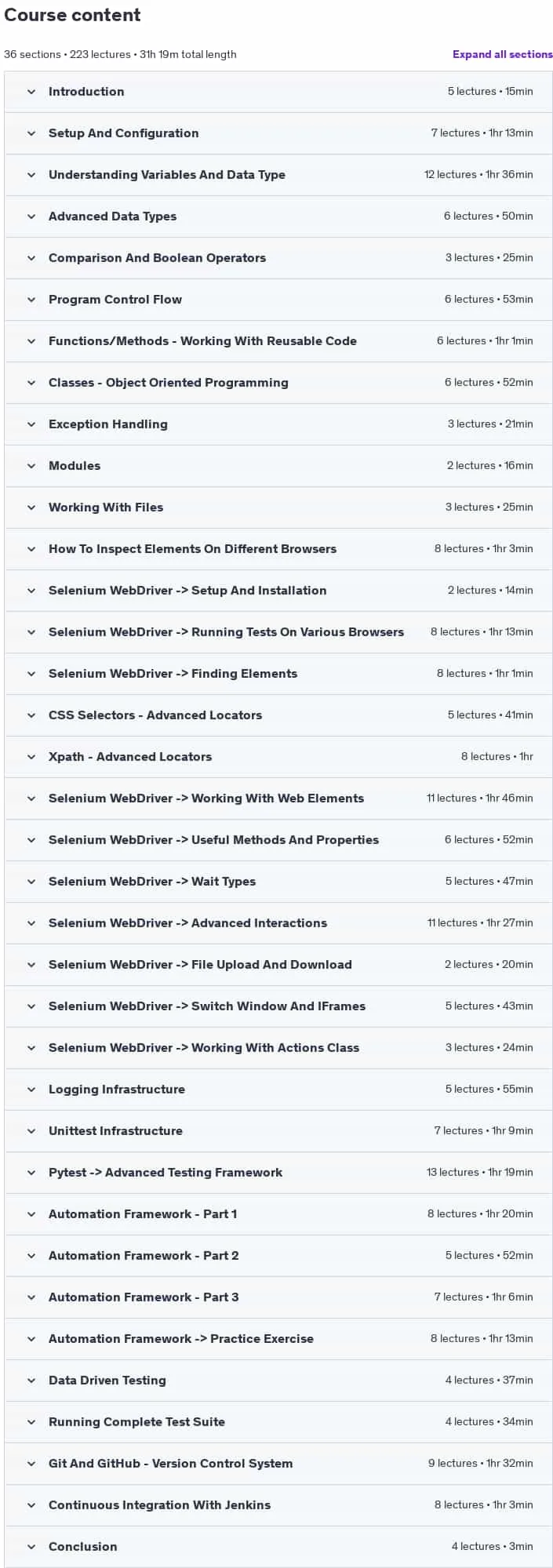Click chevron beside Logging Infrastructure
Viewport: 553px width, 1568px height.
[31, 1090]
